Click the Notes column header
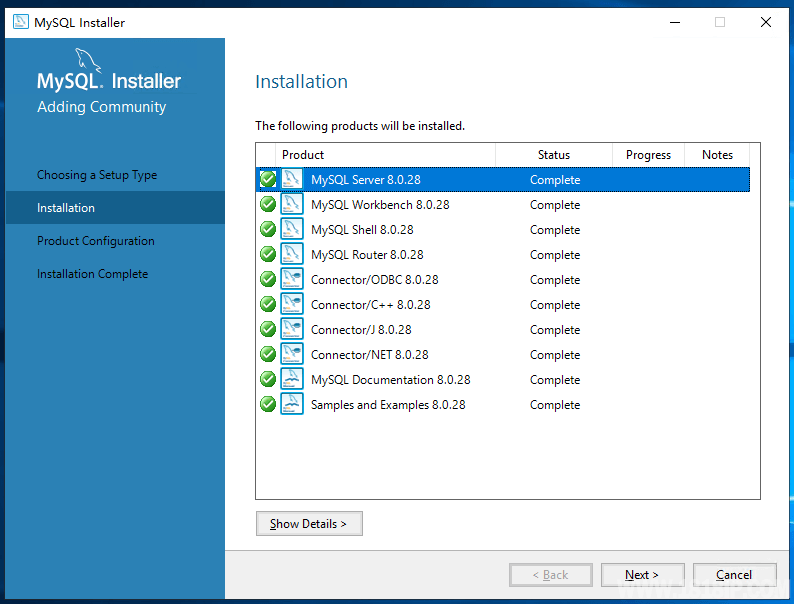 click(718, 155)
